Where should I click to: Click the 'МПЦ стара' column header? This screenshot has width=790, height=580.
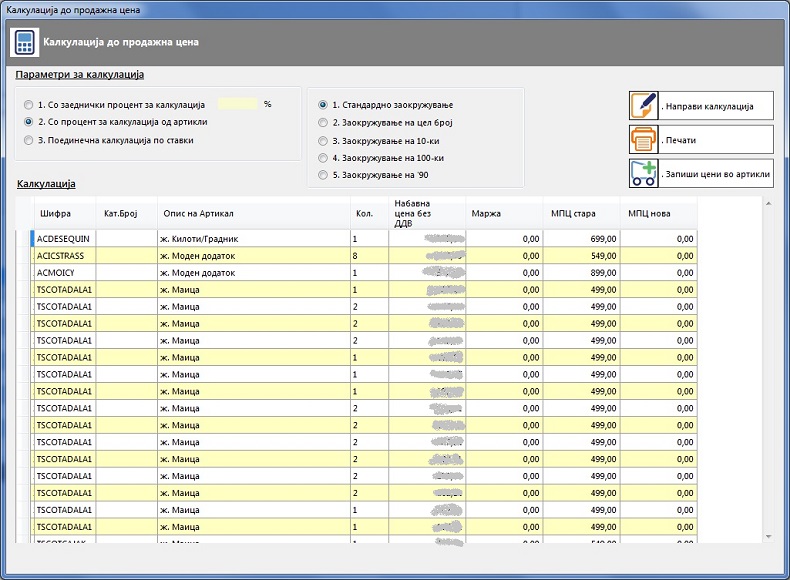point(581,213)
